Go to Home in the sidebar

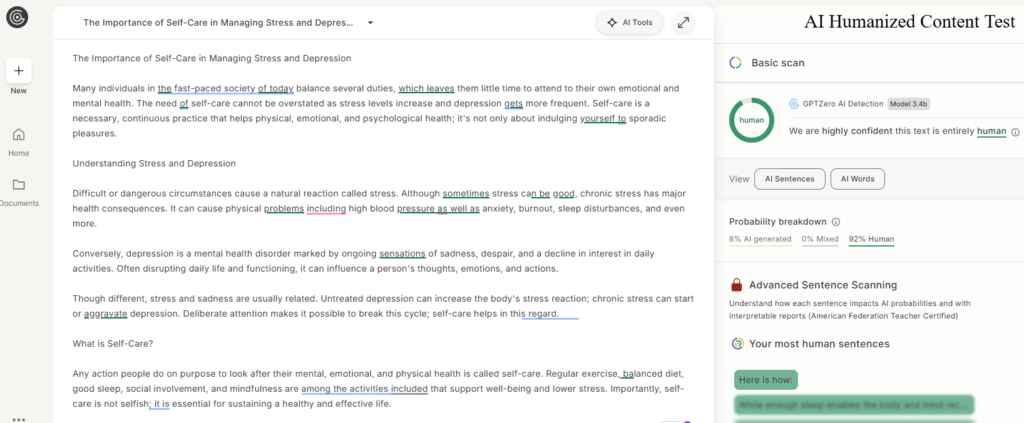[x=18, y=142]
